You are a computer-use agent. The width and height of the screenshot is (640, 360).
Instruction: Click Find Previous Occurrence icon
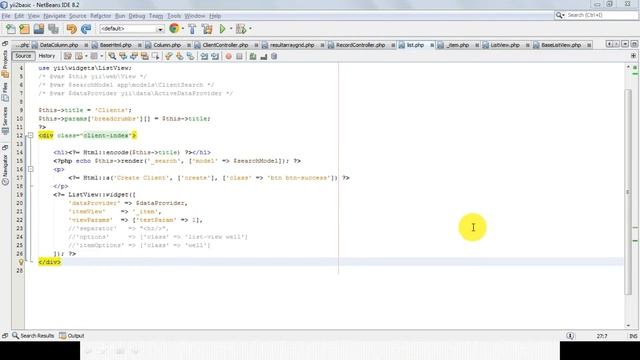[x=123, y=56]
